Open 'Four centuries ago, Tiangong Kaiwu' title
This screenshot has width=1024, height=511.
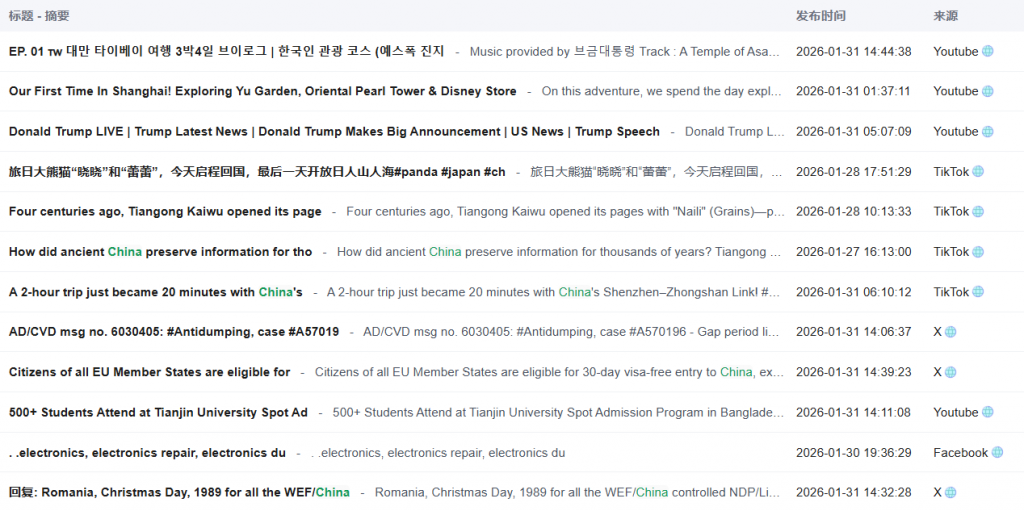click(x=165, y=211)
